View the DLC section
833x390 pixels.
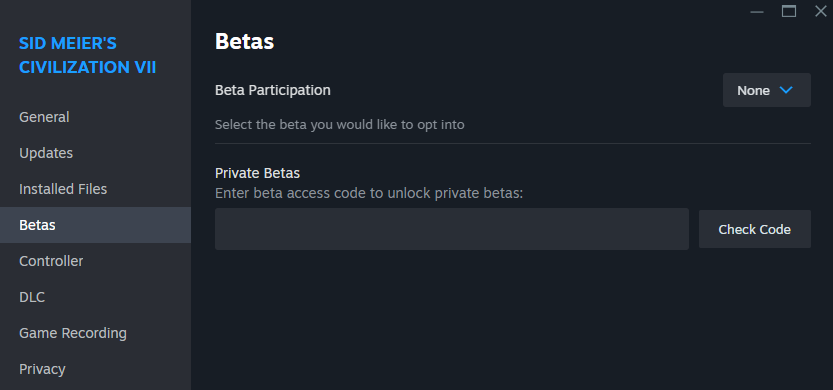95,297
